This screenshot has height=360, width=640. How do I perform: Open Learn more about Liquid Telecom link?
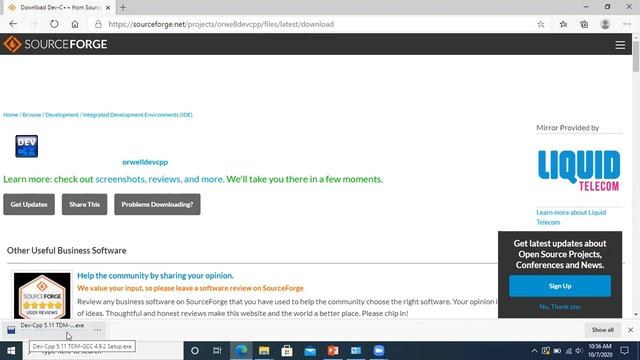(571, 217)
